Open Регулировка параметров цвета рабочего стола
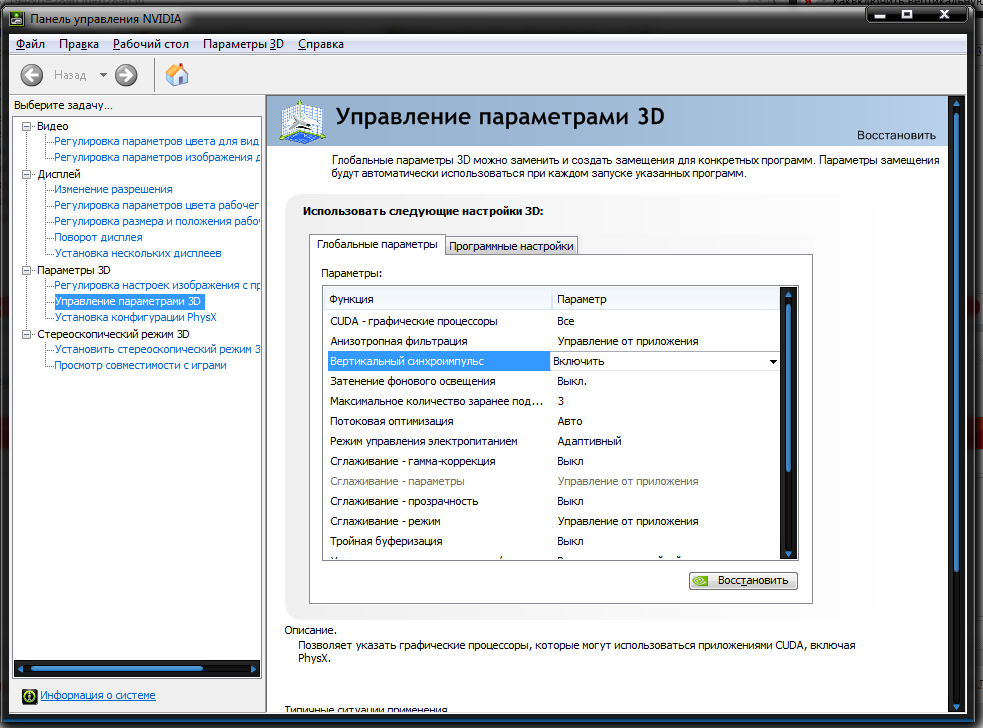This screenshot has width=983, height=728. pos(156,205)
